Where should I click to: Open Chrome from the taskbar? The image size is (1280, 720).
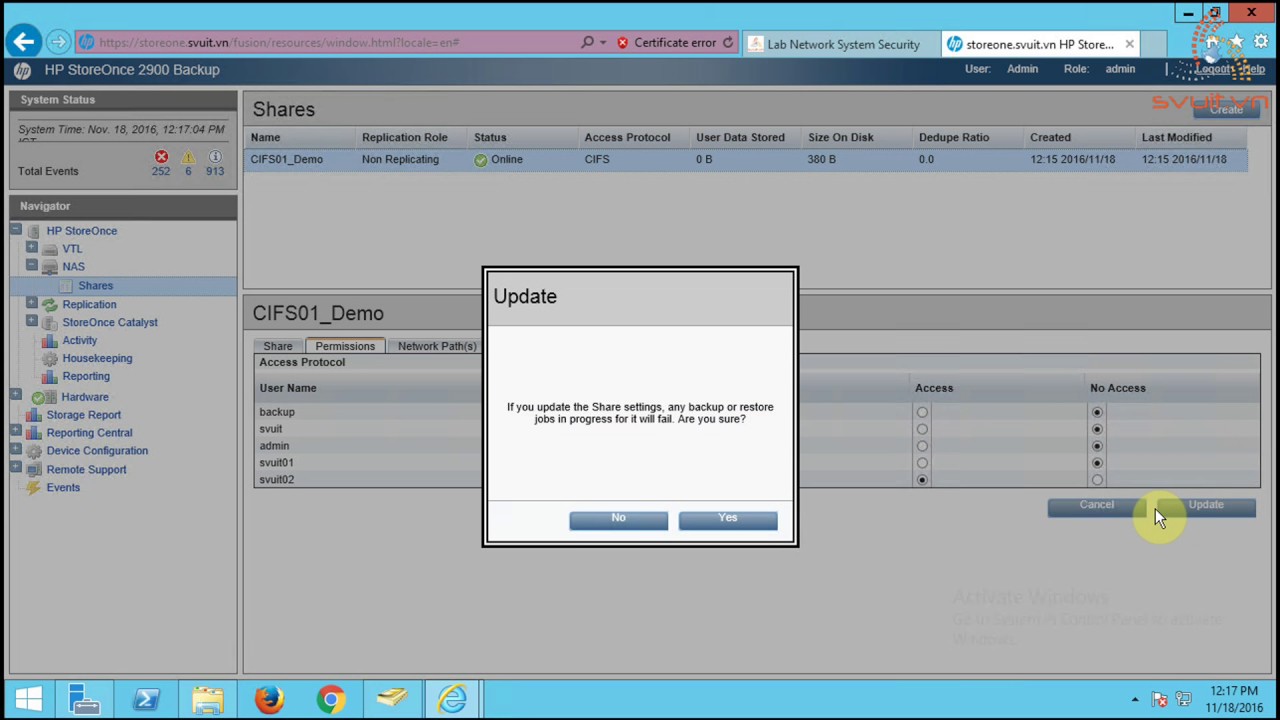click(x=330, y=699)
